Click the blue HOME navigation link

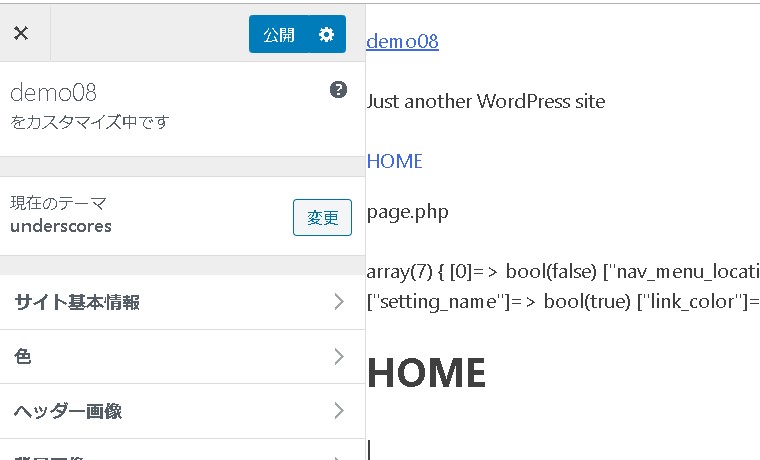[x=394, y=161]
